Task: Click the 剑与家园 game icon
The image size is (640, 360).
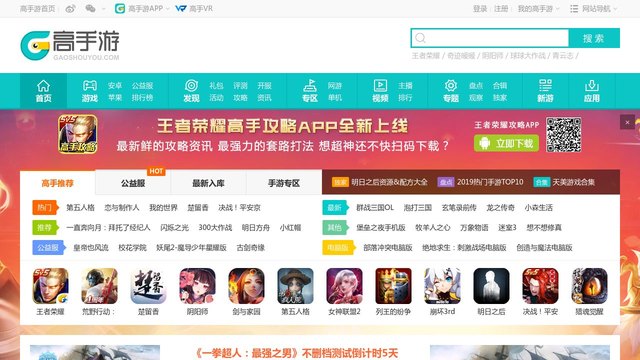Action: [x=247, y=286]
